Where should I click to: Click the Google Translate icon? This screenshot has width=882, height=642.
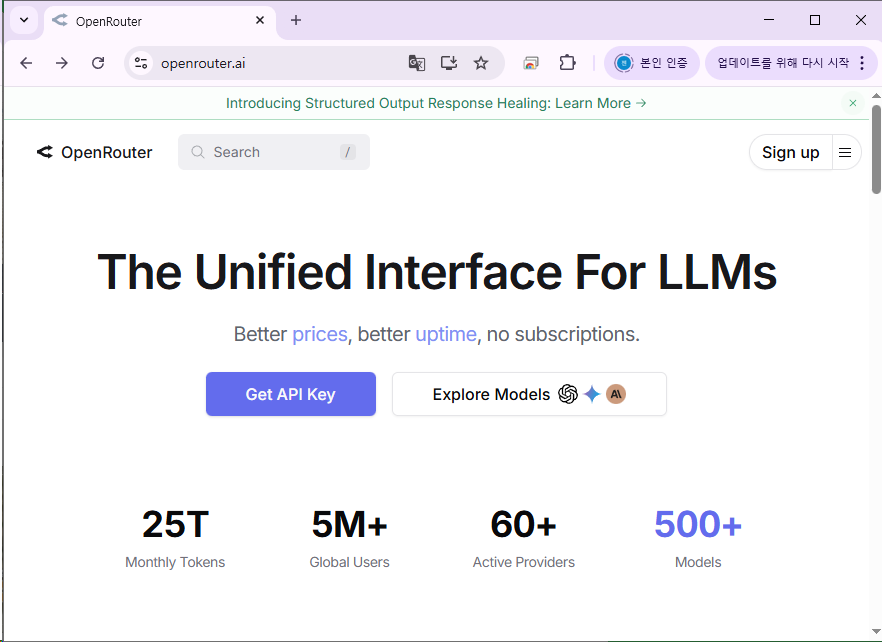coord(417,63)
